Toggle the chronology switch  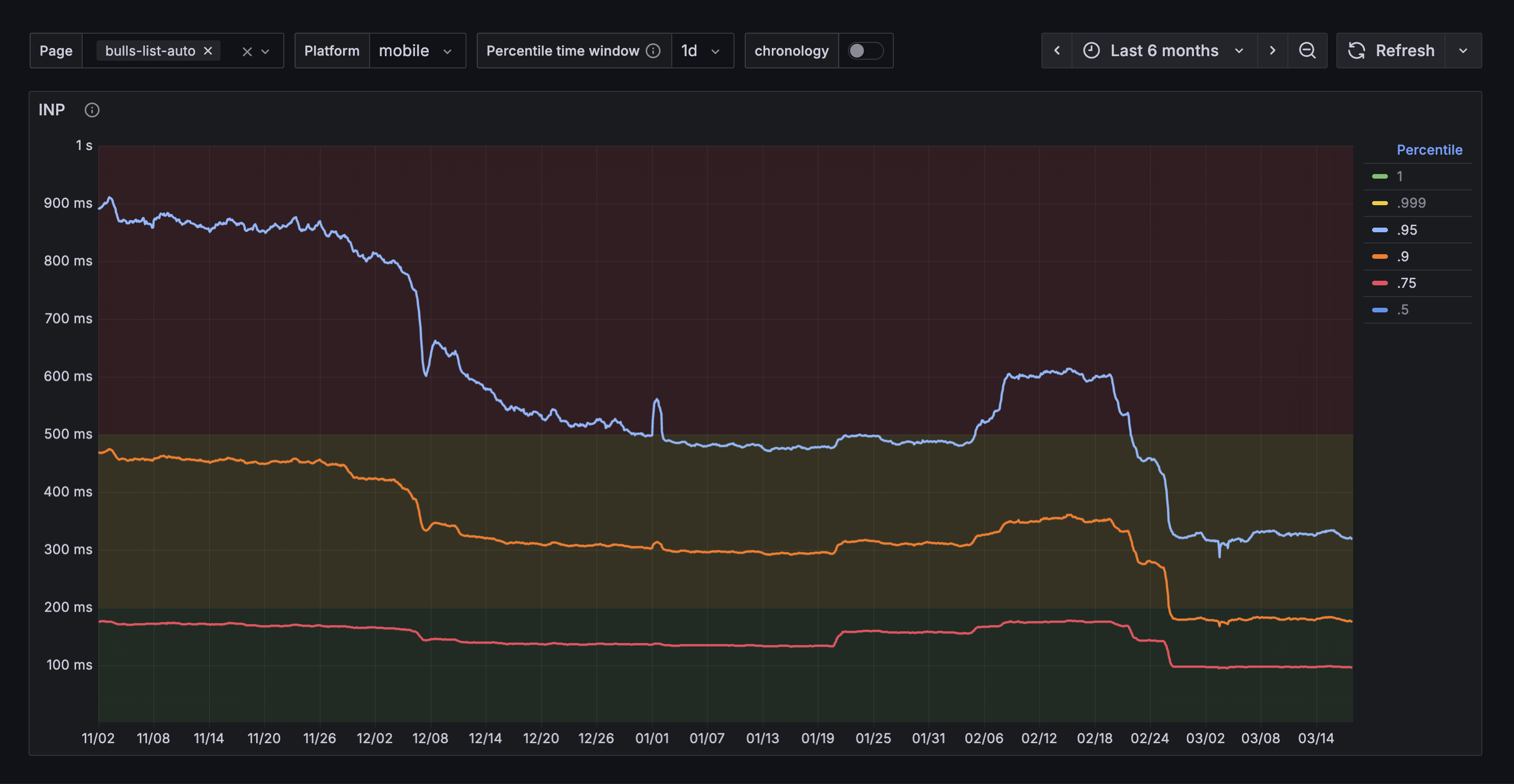865,51
